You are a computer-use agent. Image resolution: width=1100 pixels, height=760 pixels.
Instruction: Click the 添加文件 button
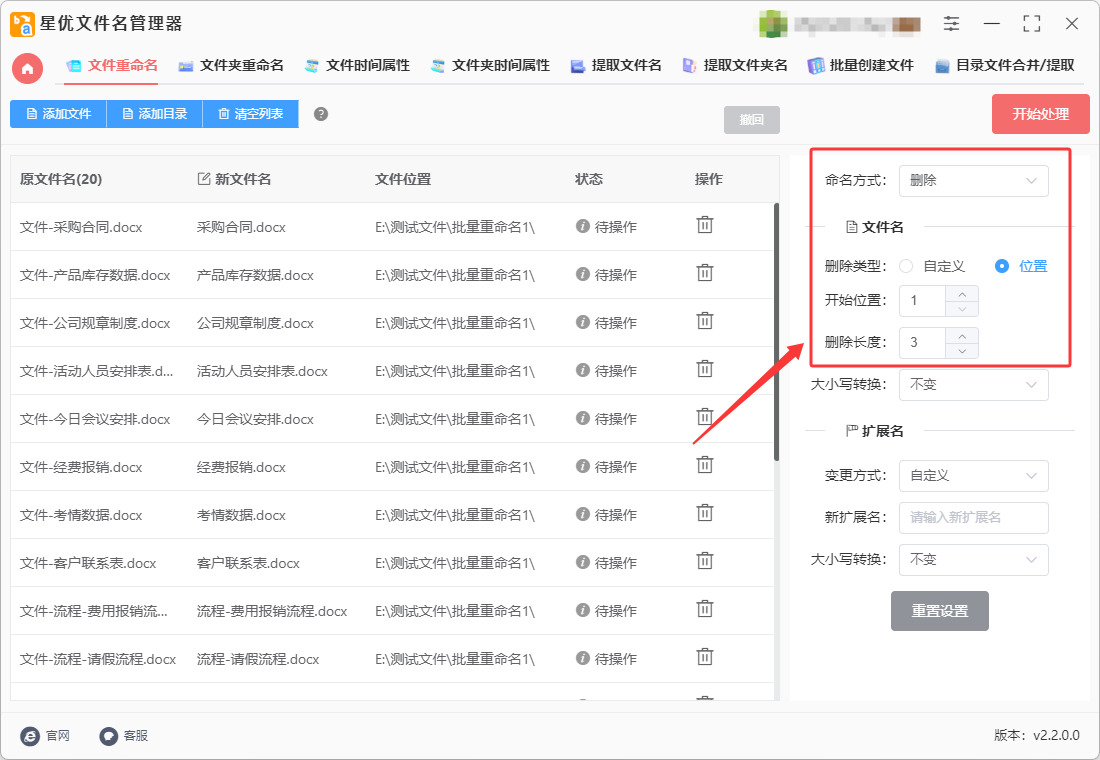(x=58, y=114)
